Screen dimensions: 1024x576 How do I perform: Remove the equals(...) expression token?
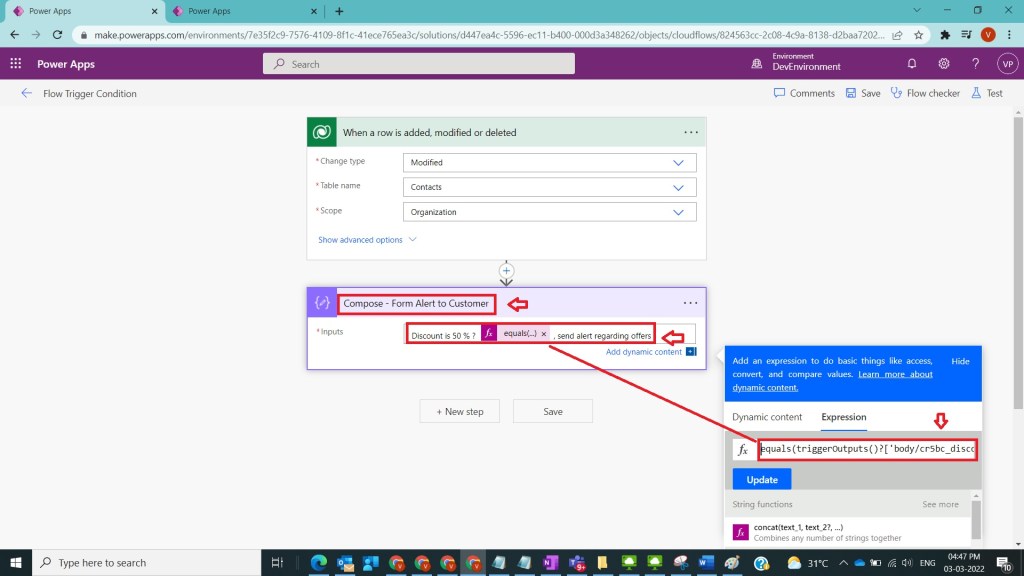point(544,334)
